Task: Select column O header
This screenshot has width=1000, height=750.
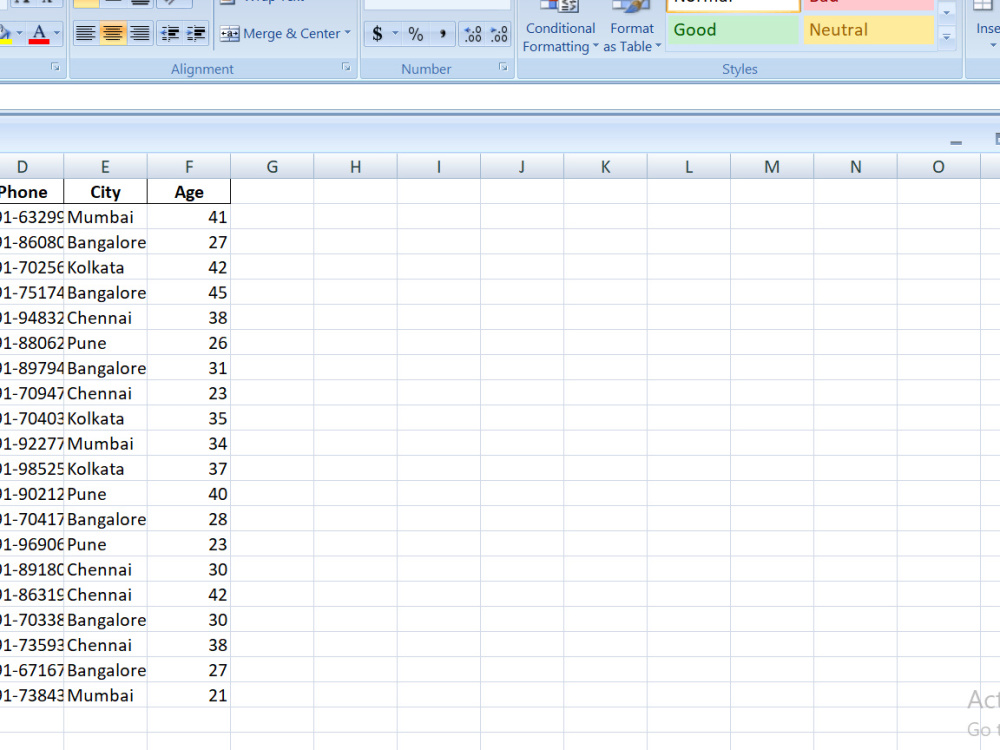Action: (938, 166)
